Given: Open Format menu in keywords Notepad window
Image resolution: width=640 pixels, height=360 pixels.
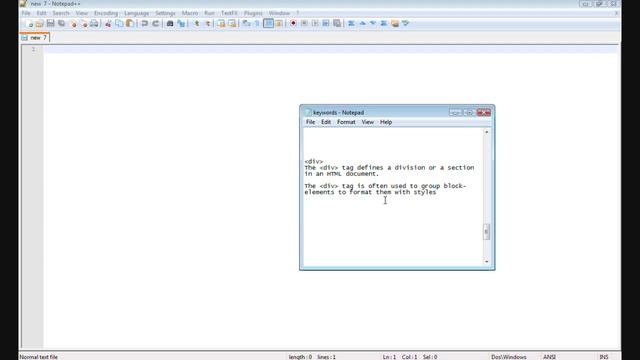Looking at the screenshot, I should tap(346, 122).
